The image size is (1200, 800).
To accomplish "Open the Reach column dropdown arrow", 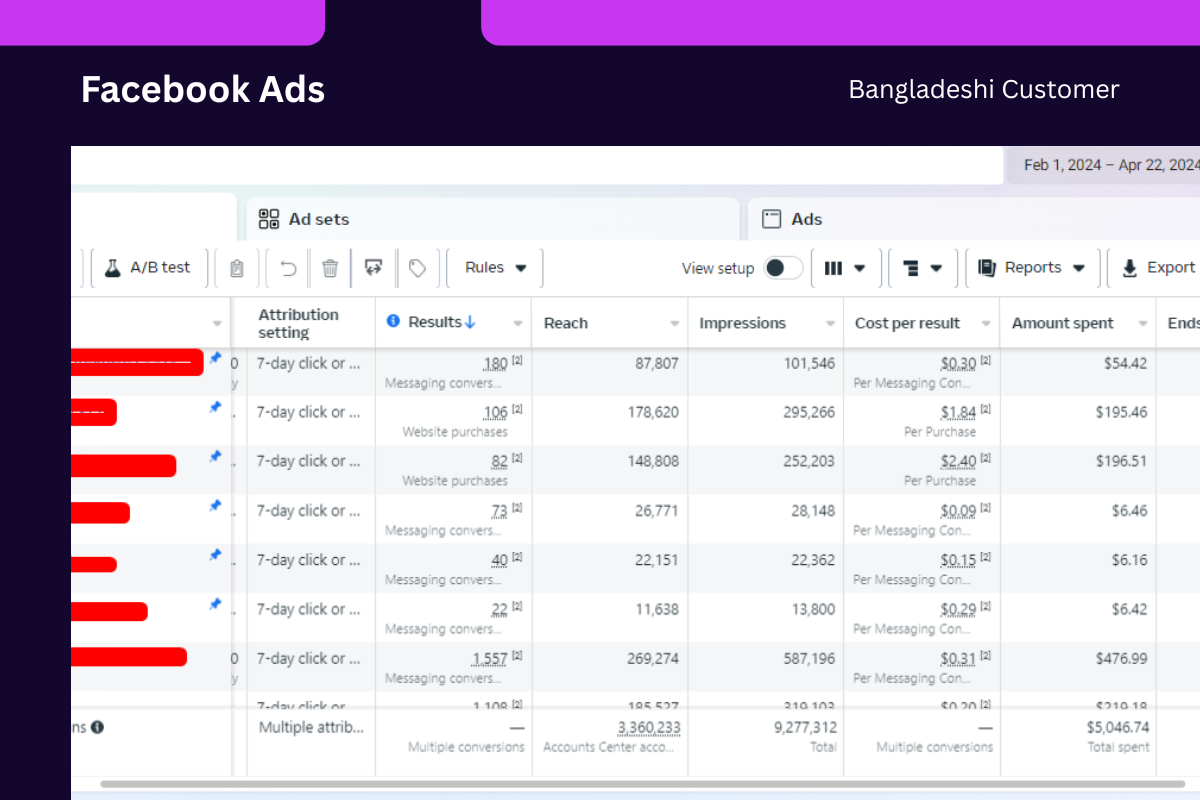I will point(675,324).
